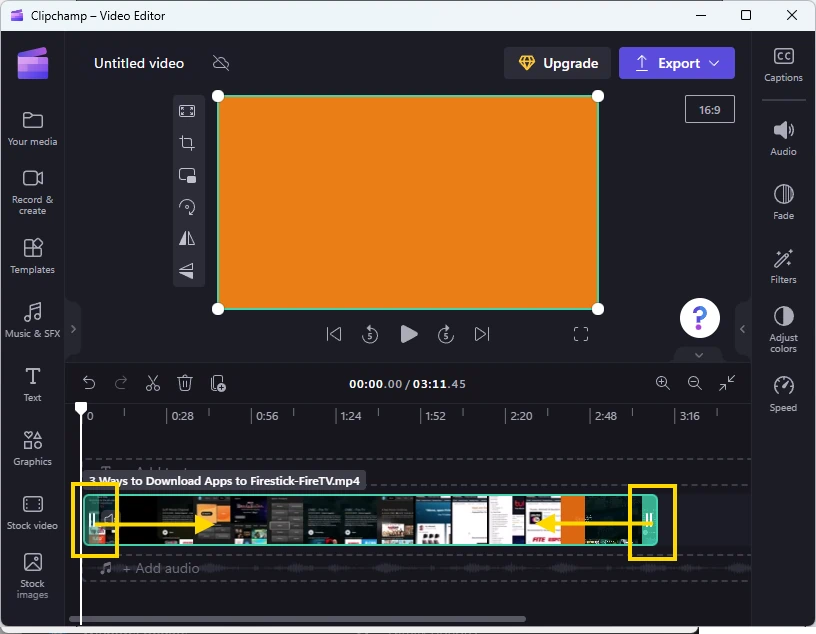The height and width of the screenshot is (634, 816).
Task: Zoom out on the timeline
Action: (x=695, y=383)
